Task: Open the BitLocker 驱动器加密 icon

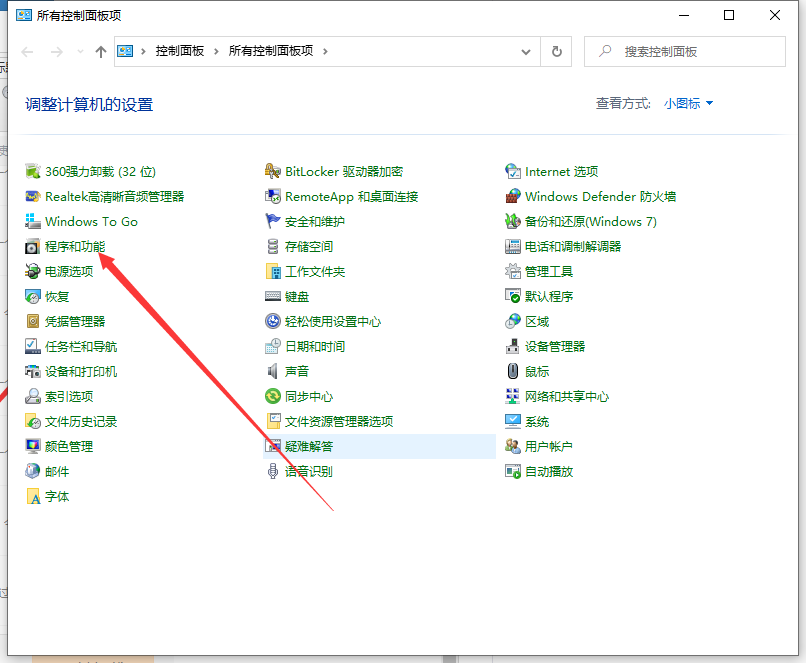Action: [273, 172]
